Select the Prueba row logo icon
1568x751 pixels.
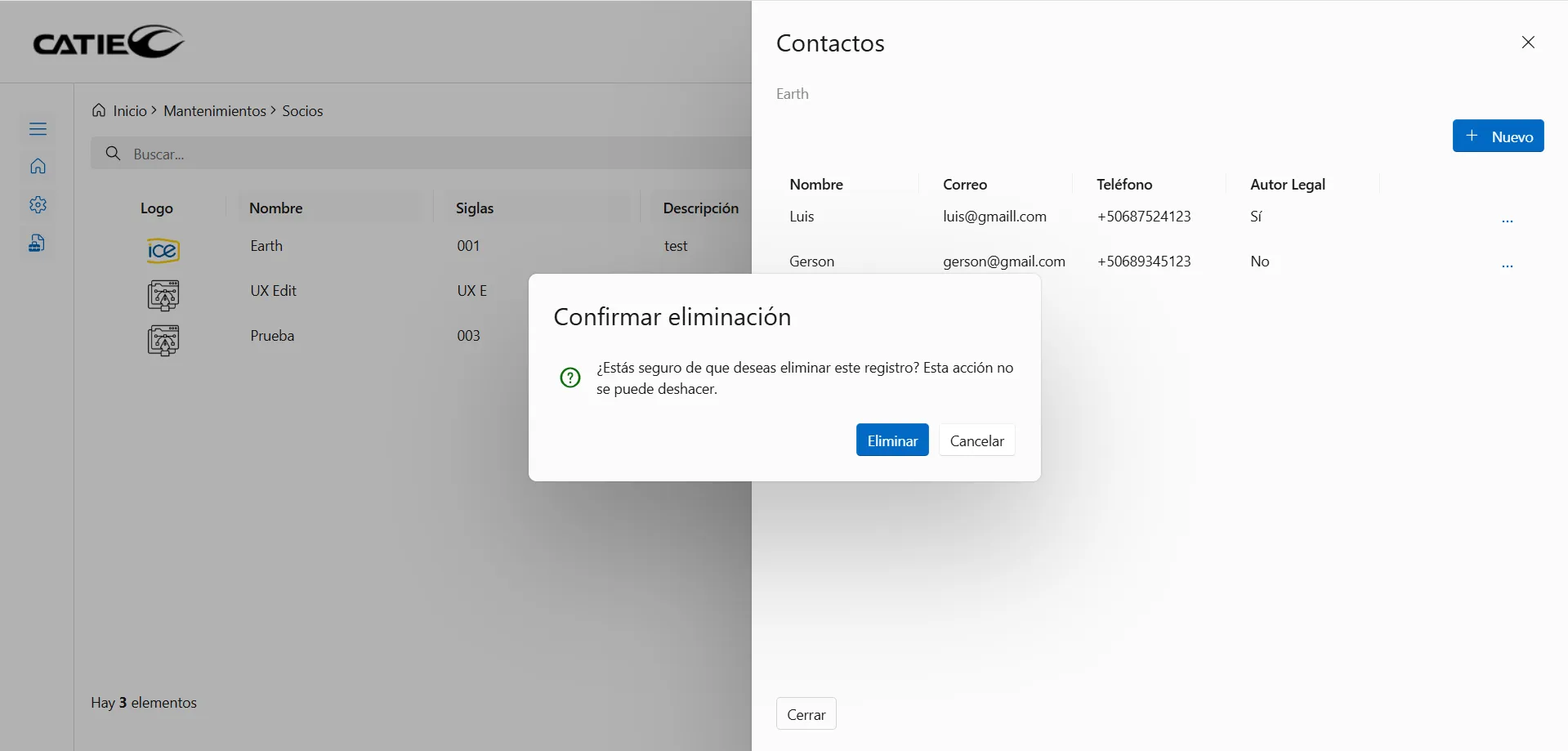pos(163,340)
